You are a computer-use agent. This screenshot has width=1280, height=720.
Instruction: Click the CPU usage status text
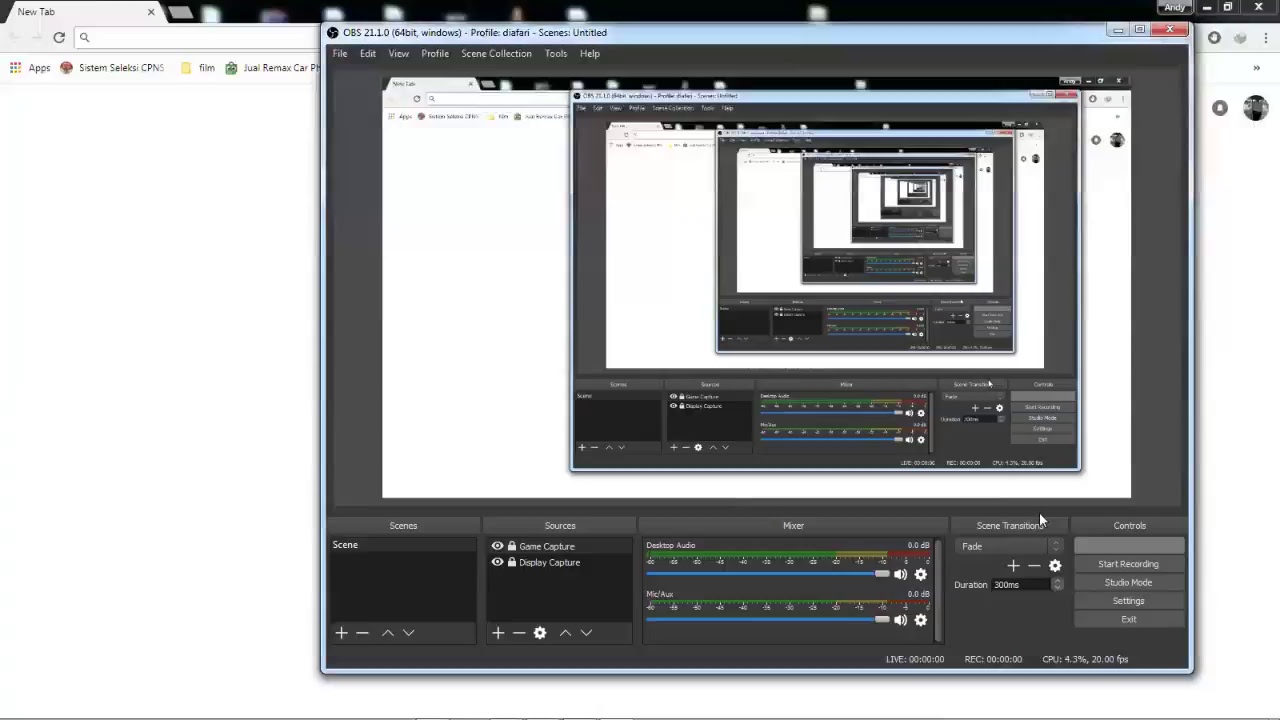pos(1085,660)
